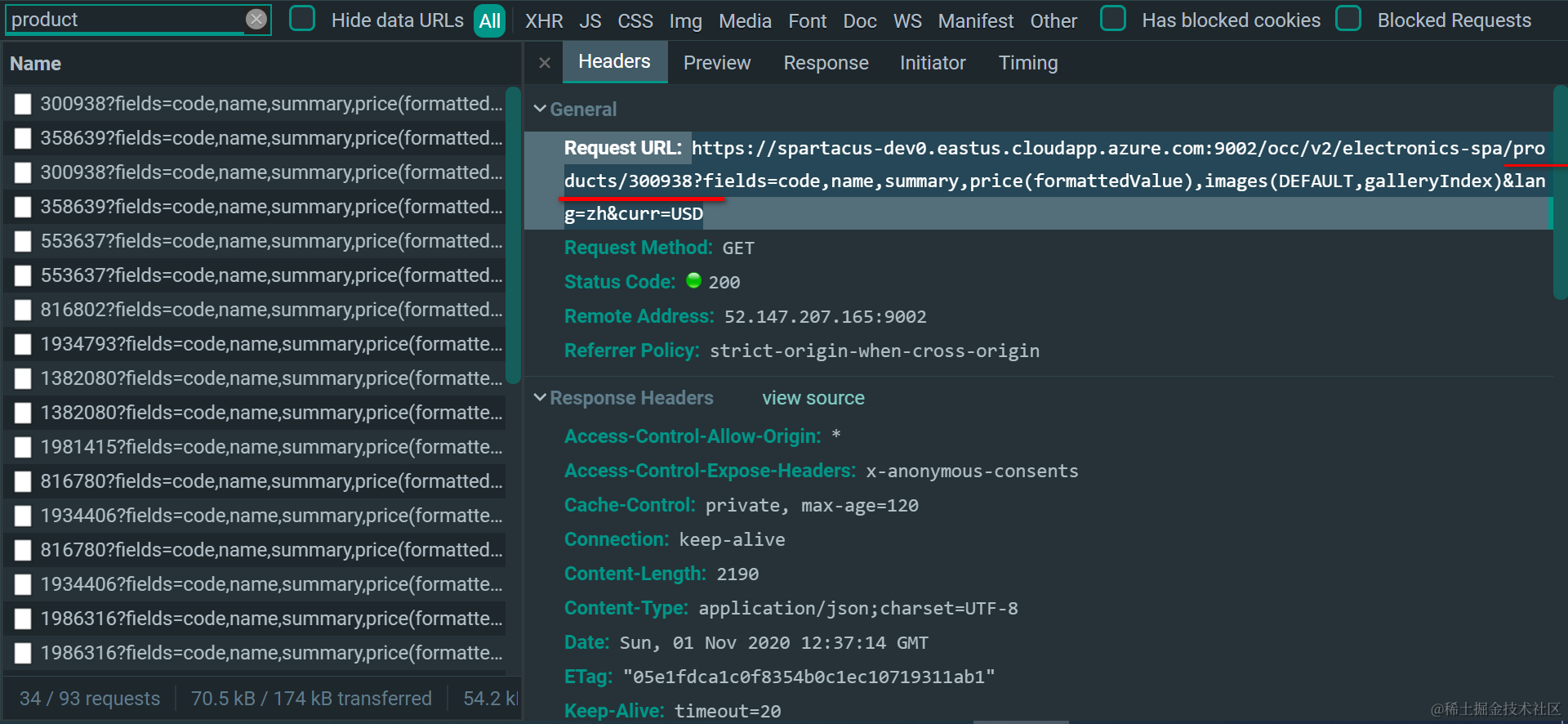Select the All filter type
1568x724 pixels.
490,20
